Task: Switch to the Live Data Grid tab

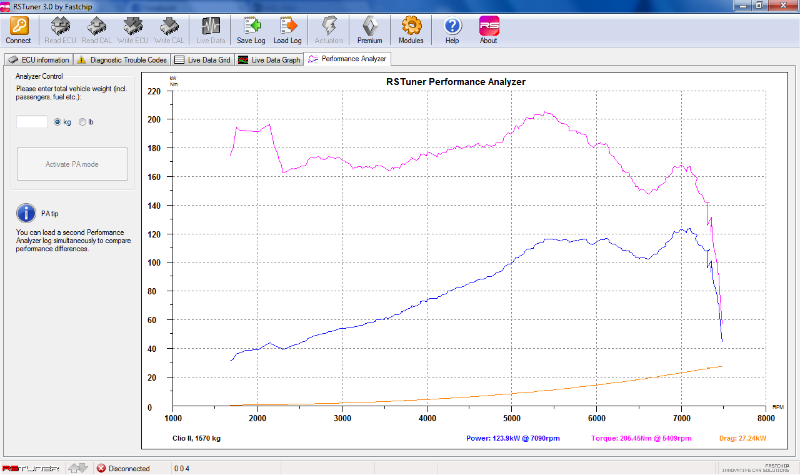Action: click(203, 60)
